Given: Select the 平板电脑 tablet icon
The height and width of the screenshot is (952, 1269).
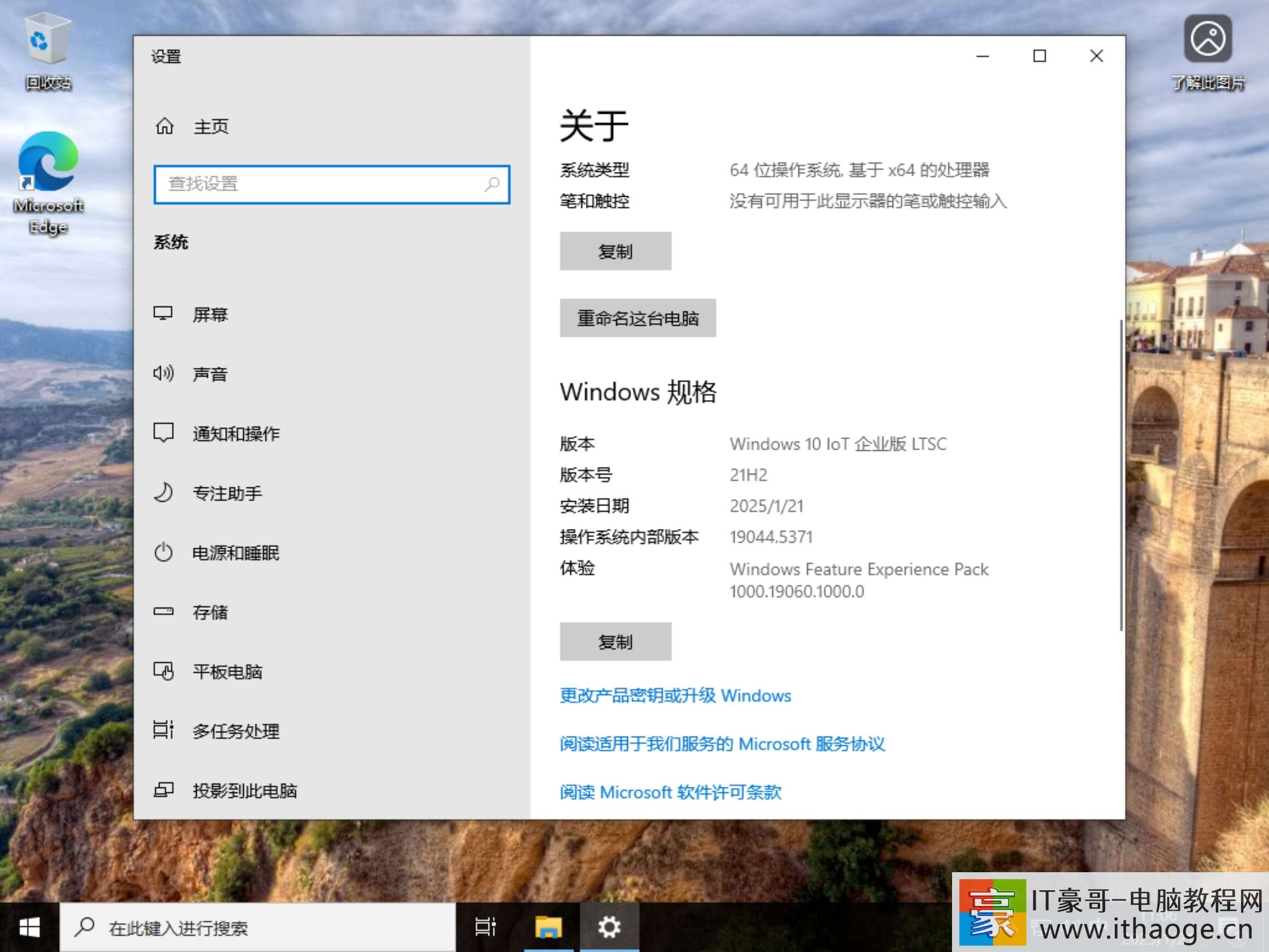Looking at the screenshot, I should [163, 671].
